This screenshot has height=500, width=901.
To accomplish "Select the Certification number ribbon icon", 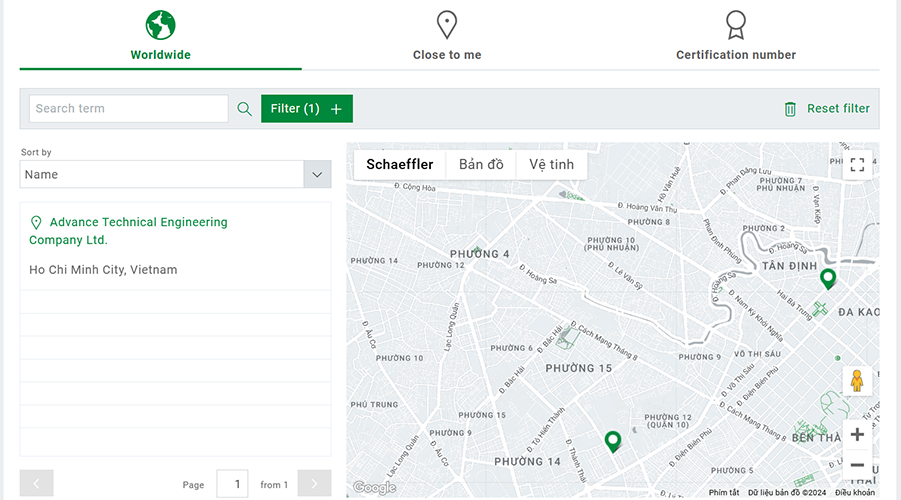I will [736, 25].
